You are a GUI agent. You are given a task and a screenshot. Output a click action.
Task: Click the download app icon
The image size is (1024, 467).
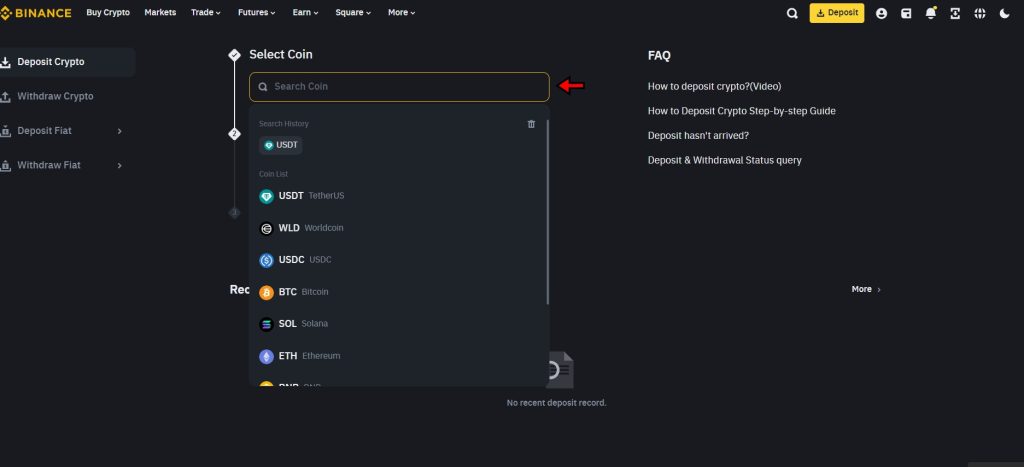(x=955, y=13)
